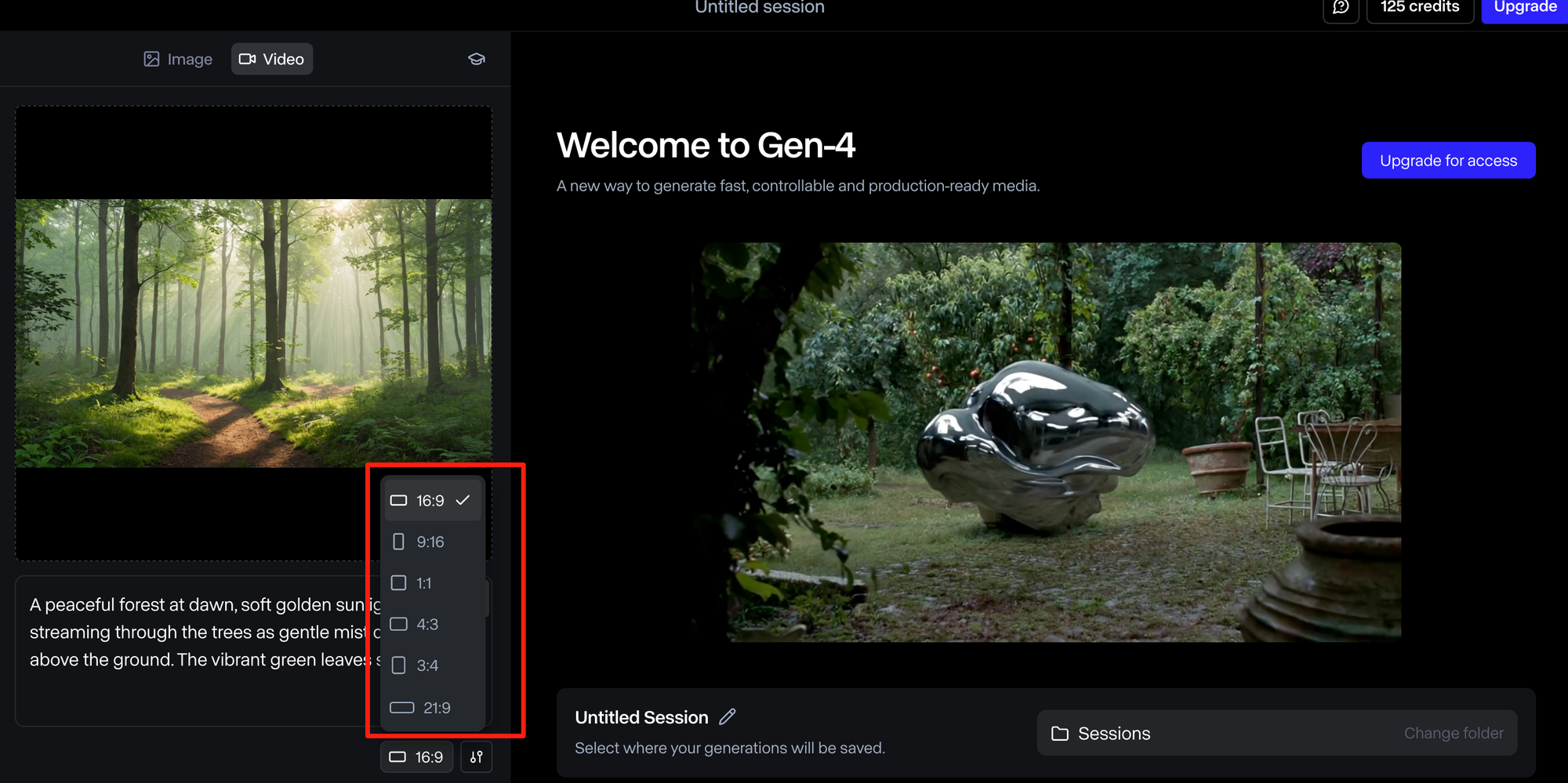Open the tutorials graduation cap icon
The width and height of the screenshot is (1568, 783).
477,60
